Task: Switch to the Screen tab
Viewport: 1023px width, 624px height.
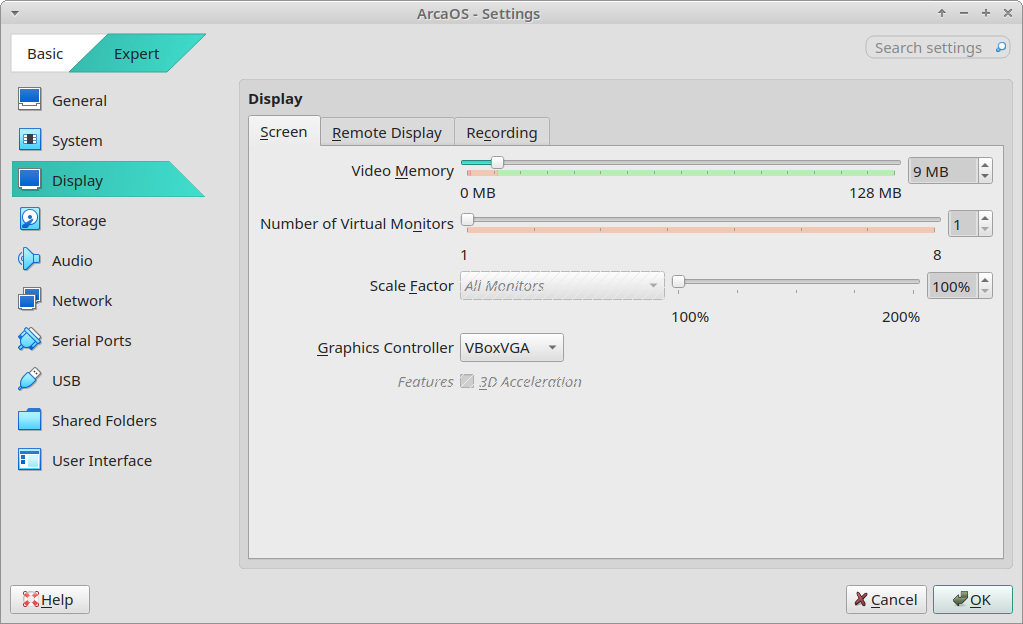Action: 284,132
